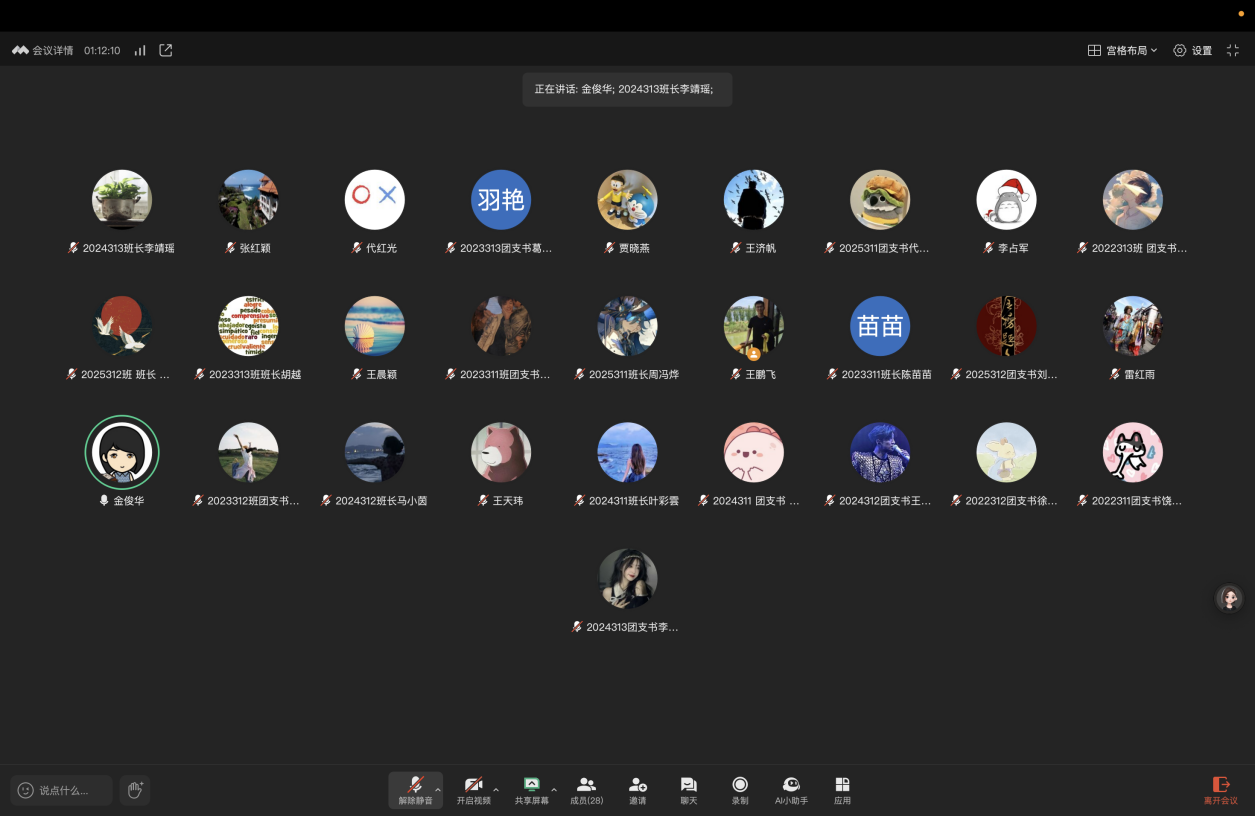Expand audio options arrow next to 解除静音

click(438, 789)
